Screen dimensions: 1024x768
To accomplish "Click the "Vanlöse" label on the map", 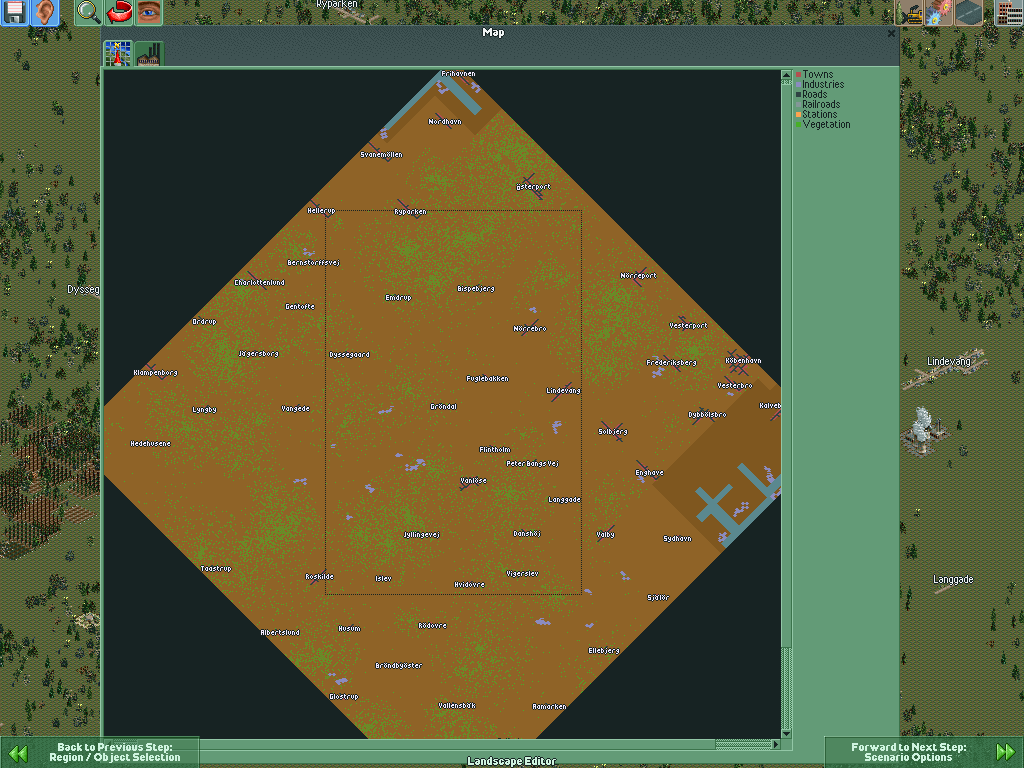I will tap(473, 481).
